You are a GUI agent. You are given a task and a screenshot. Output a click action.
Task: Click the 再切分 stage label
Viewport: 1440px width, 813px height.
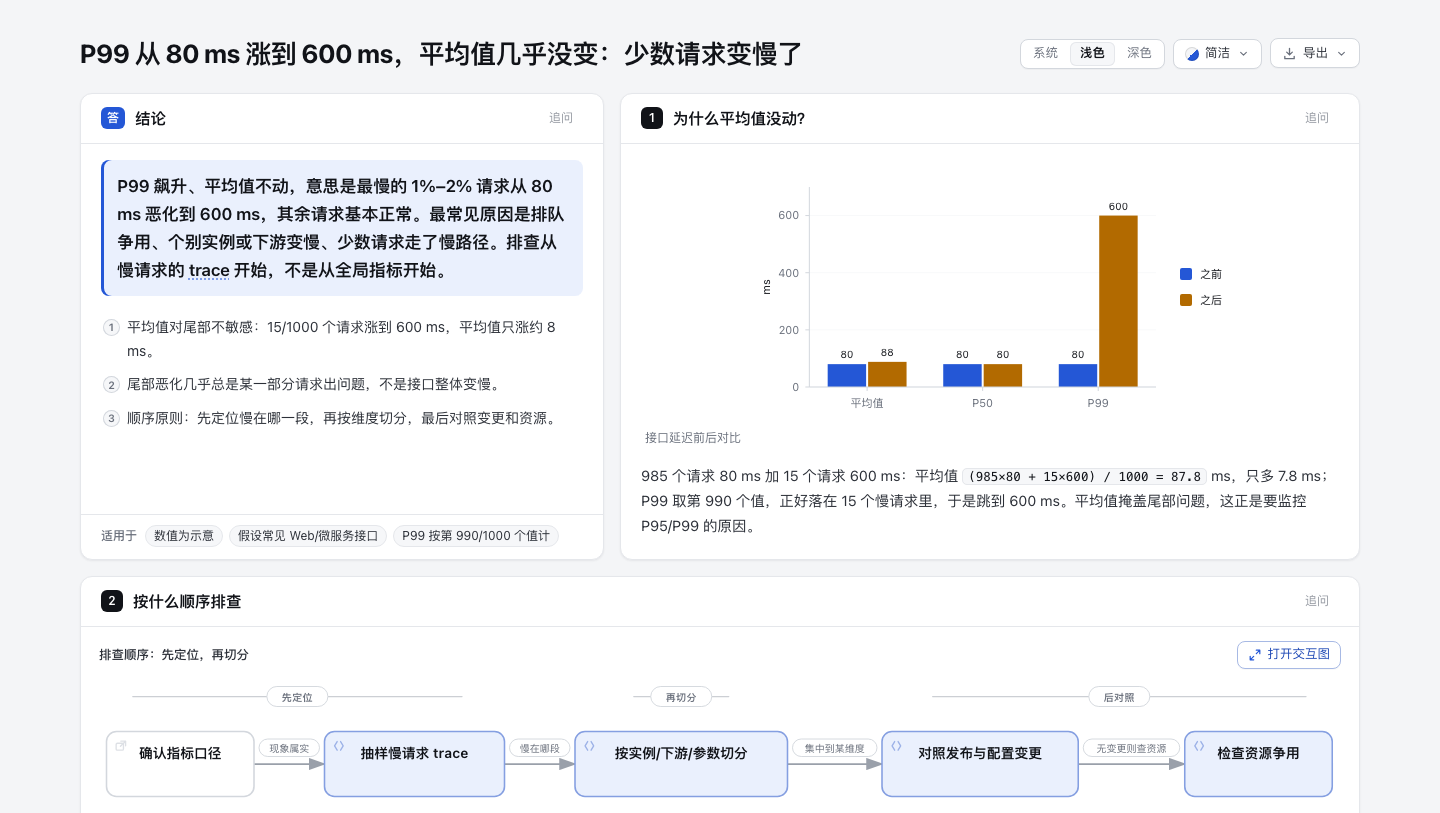[x=681, y=697]
